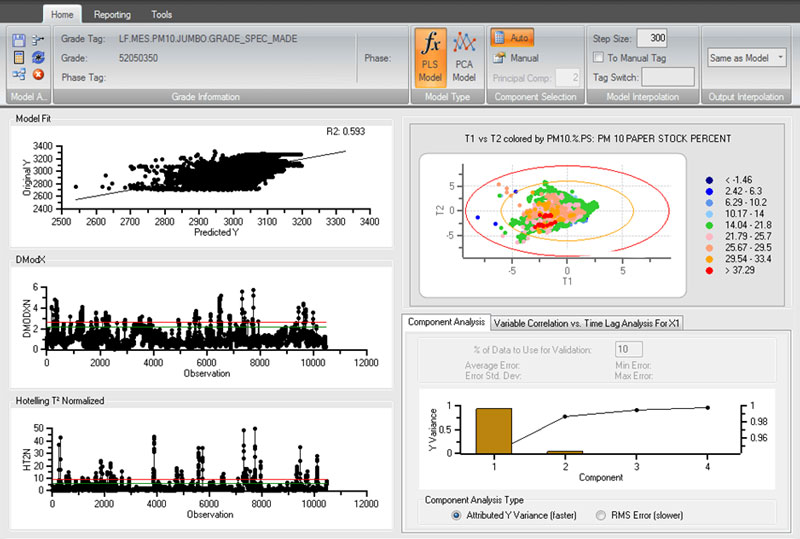This screenshot has height=539, width=800.
Task: Select RMS Error (slower) radio option
Action: coord(601,516)
